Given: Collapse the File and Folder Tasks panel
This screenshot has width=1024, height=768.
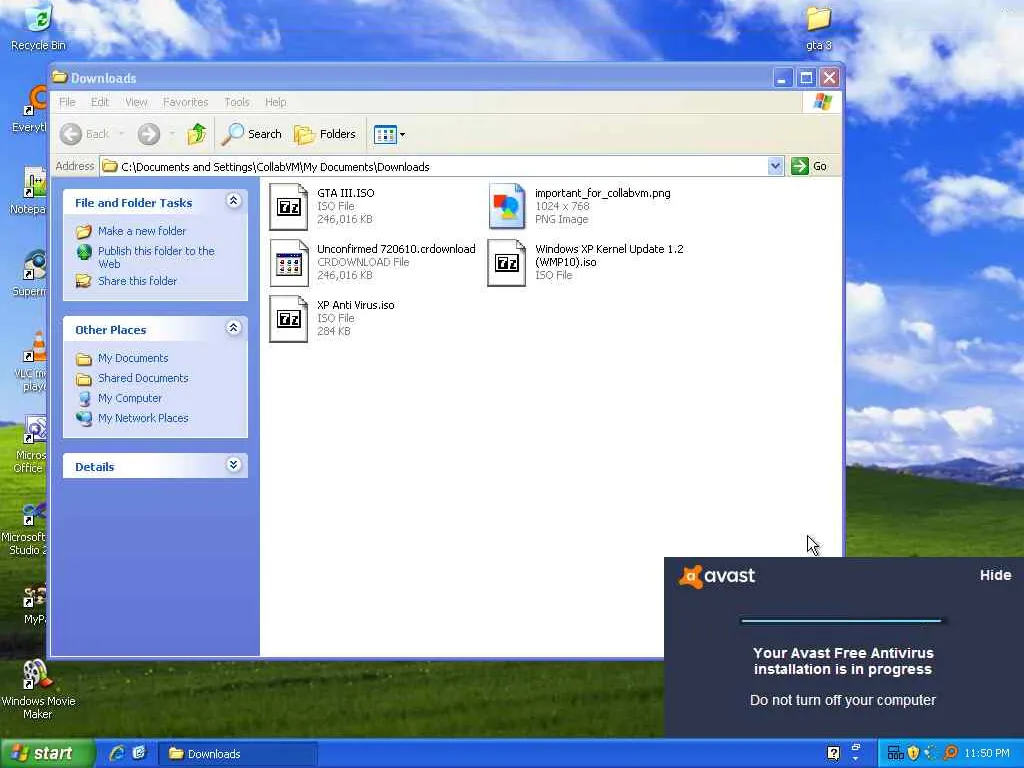Looking at the screenshot, I should tap(233, 200).
